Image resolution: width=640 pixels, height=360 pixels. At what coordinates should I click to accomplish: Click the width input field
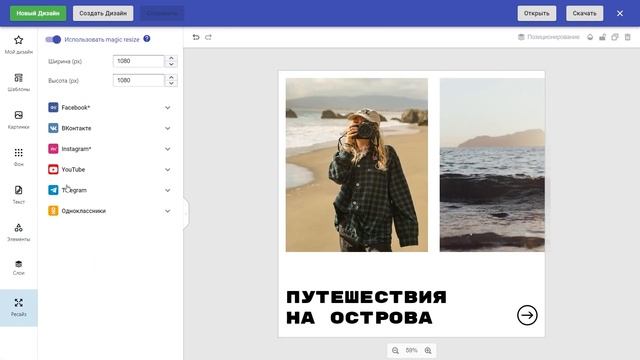138,61
